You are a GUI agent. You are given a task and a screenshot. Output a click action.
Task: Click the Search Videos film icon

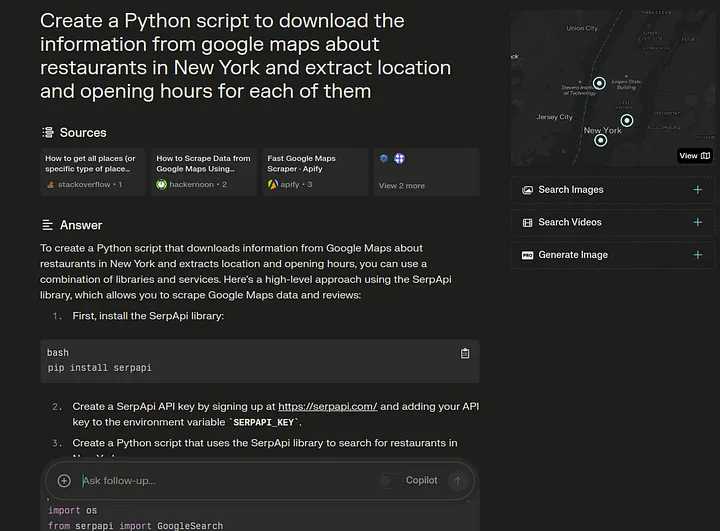coord(528,223)
